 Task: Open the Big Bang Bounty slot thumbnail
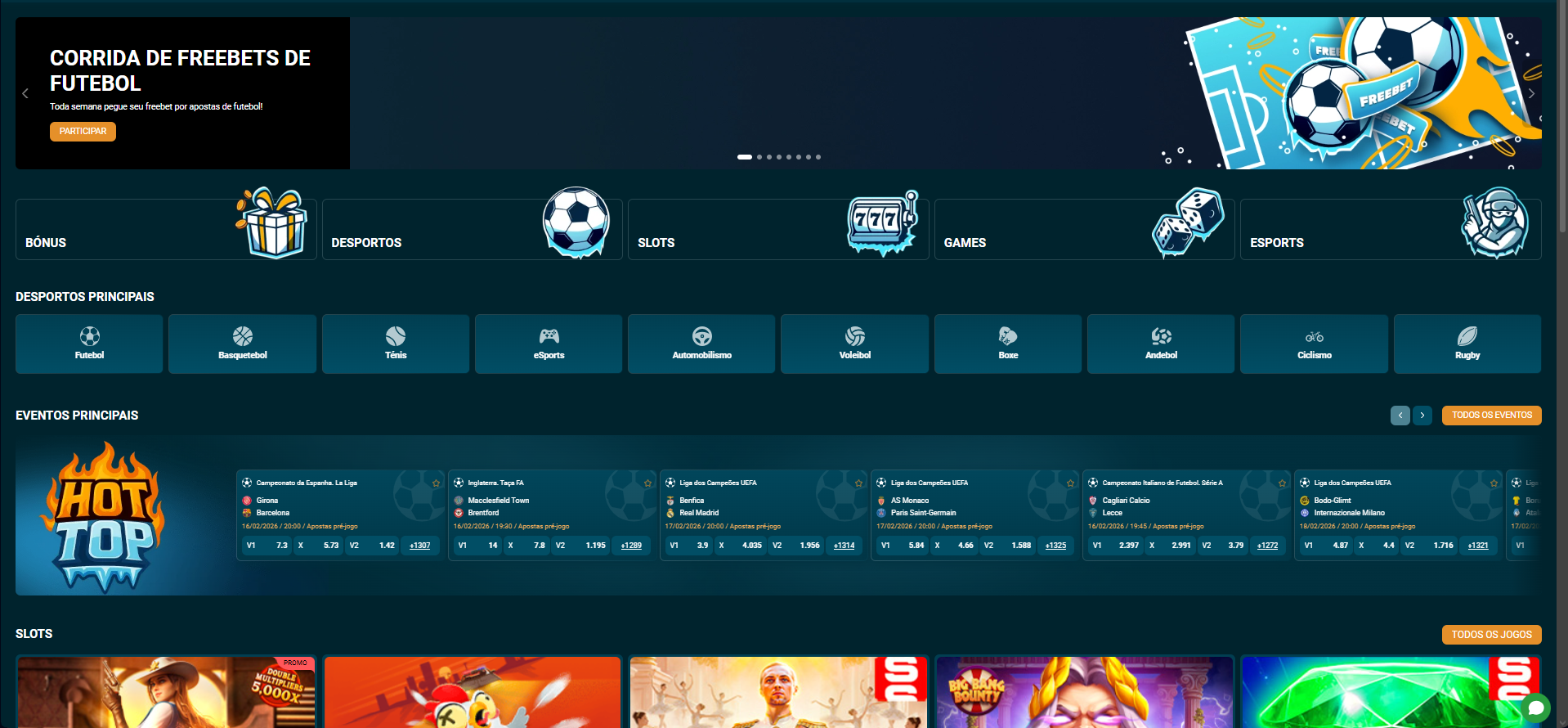tap(1084, 691)
